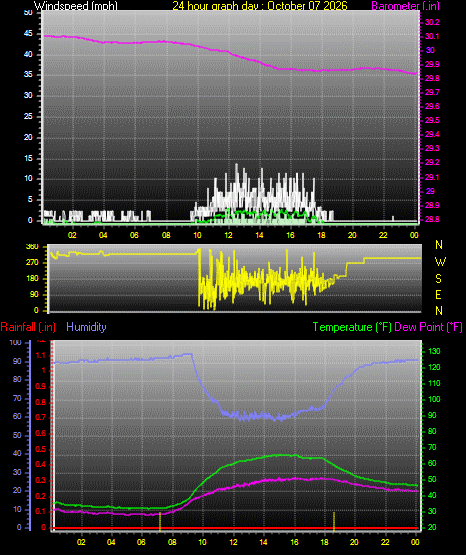Click the yellow morning marker near hour 07
Screen dimensions: 466x555
160,521
